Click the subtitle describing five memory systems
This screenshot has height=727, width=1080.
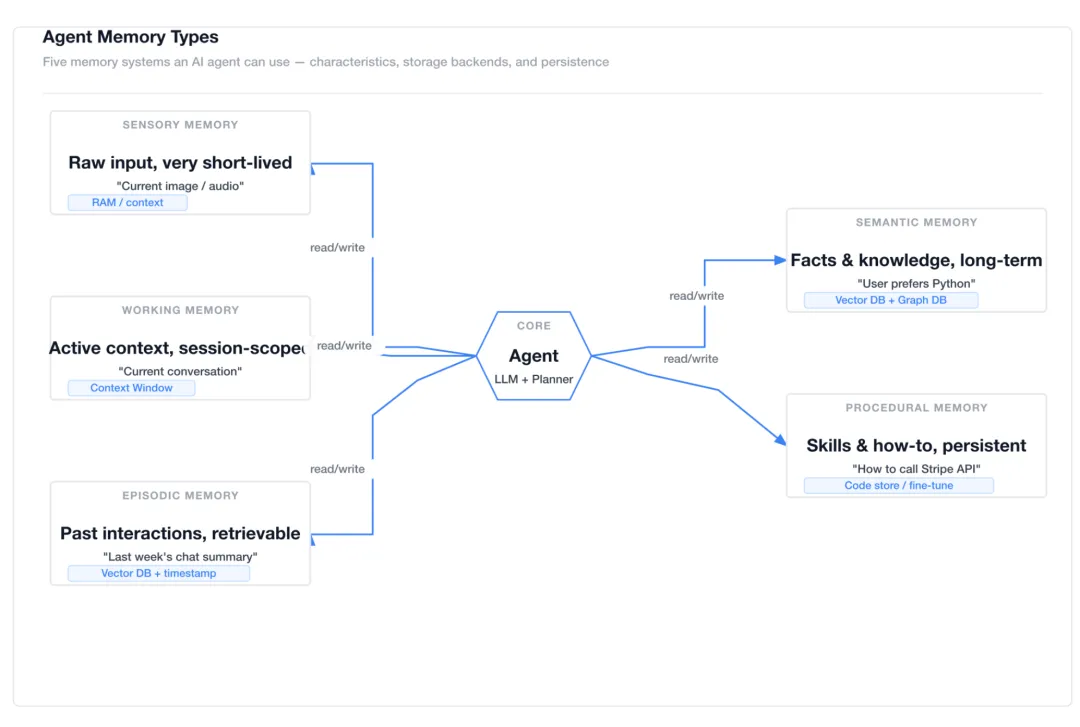[325, 62]
